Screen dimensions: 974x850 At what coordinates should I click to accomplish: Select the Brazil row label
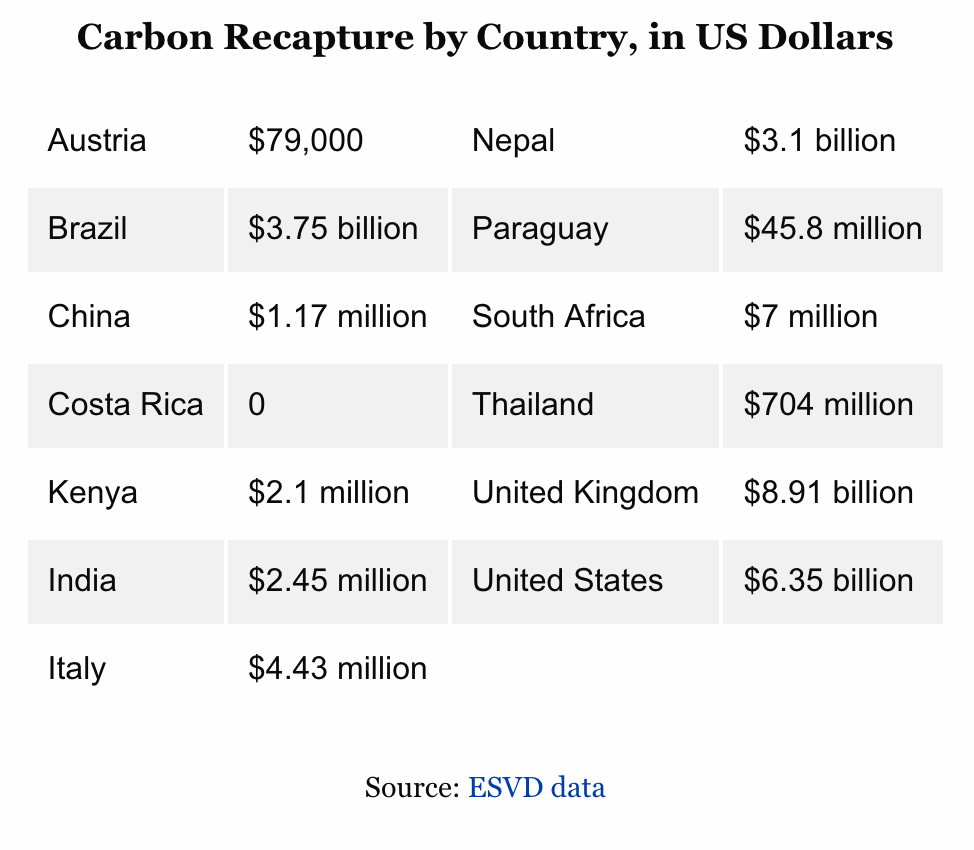88,228
